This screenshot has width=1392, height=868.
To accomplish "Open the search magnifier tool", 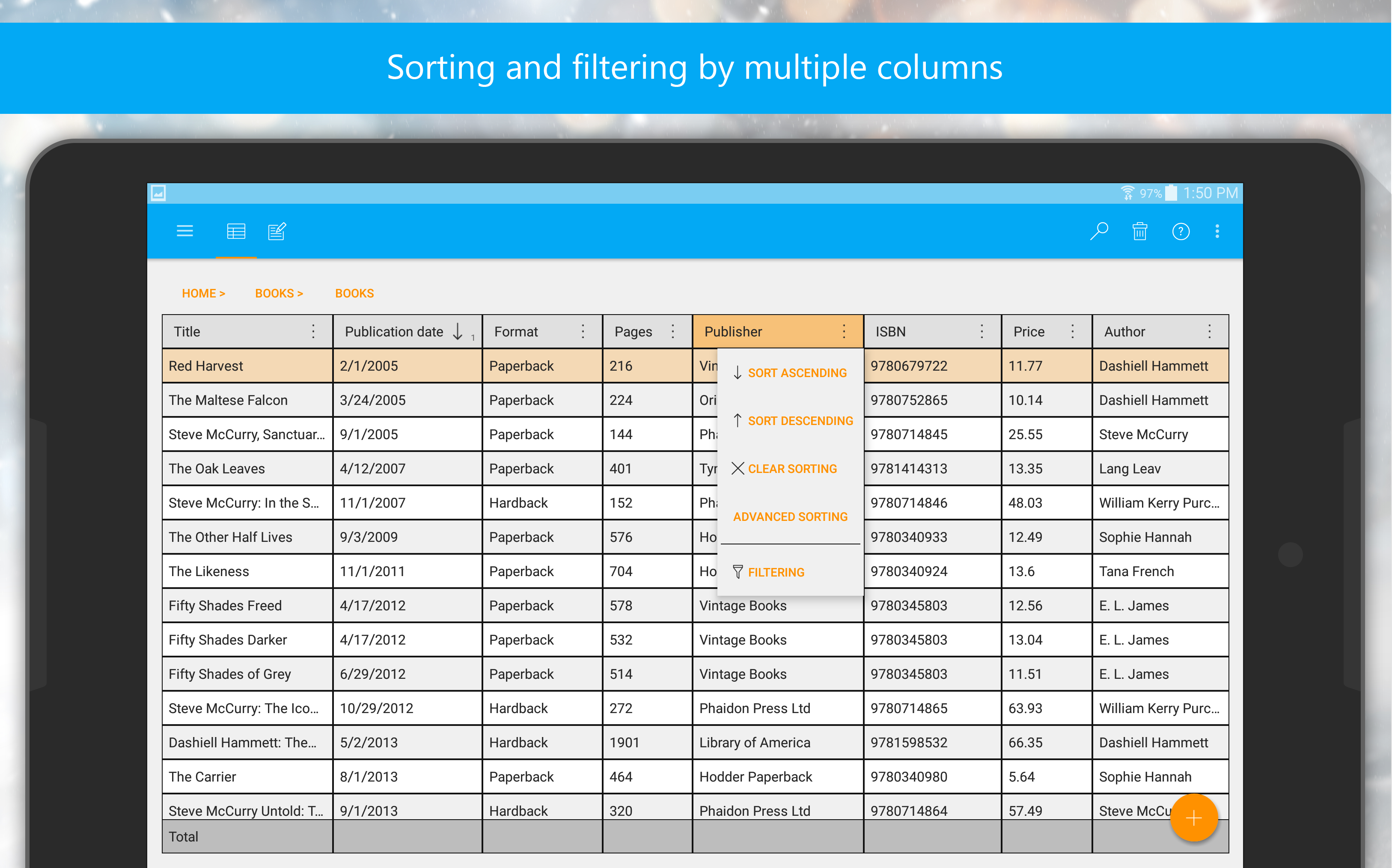I will [x=1099, y=232].
